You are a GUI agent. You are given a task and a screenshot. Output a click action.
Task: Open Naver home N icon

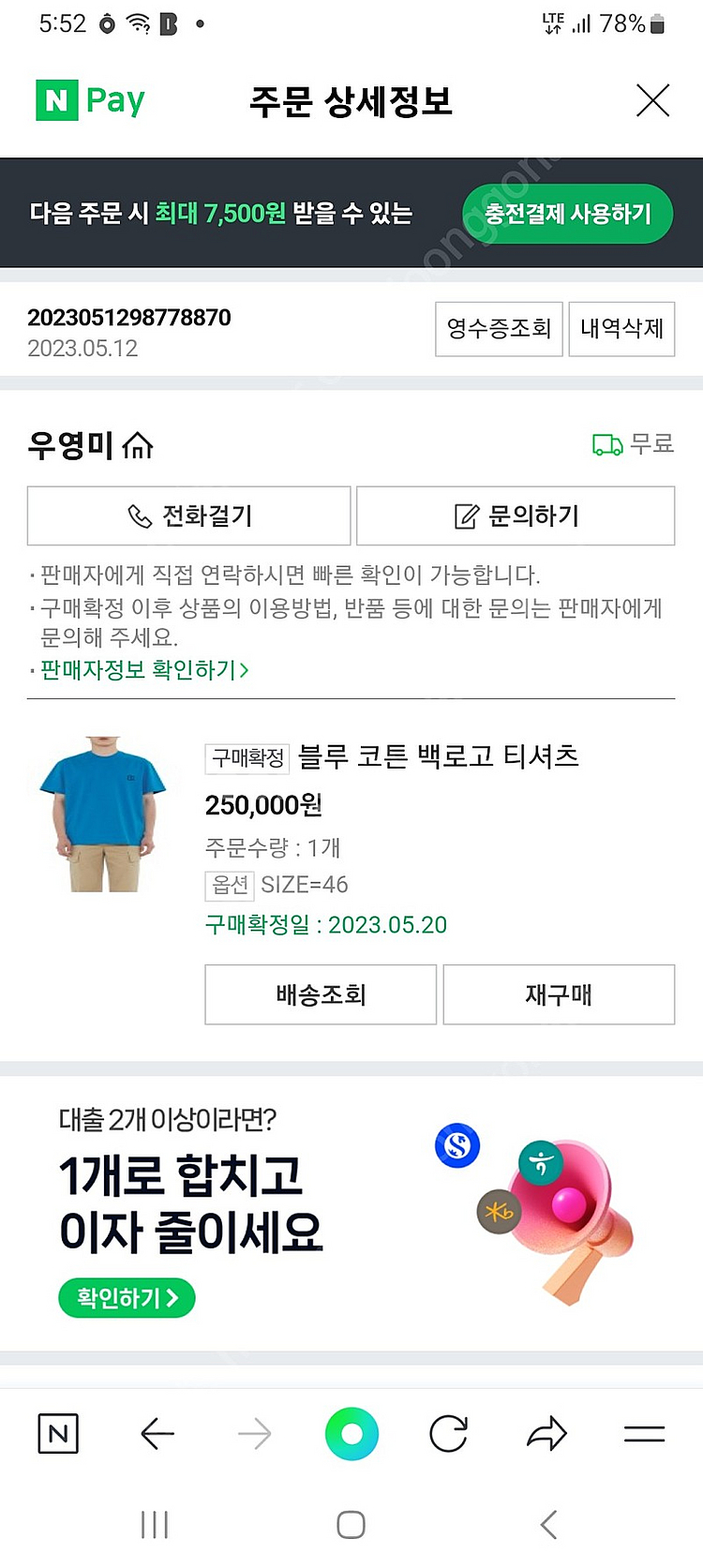58,1434
